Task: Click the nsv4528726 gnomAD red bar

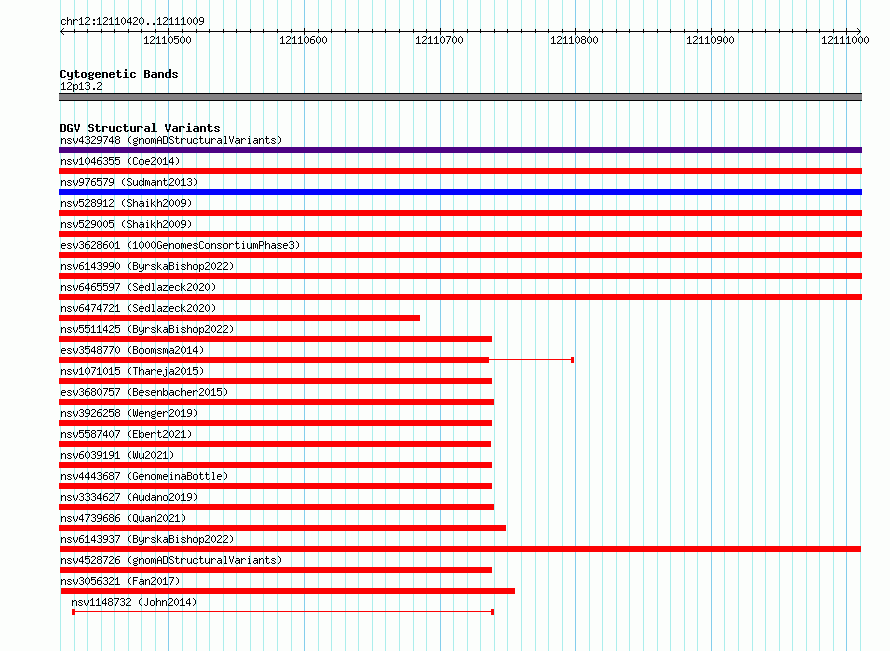Action: [276, 570]
